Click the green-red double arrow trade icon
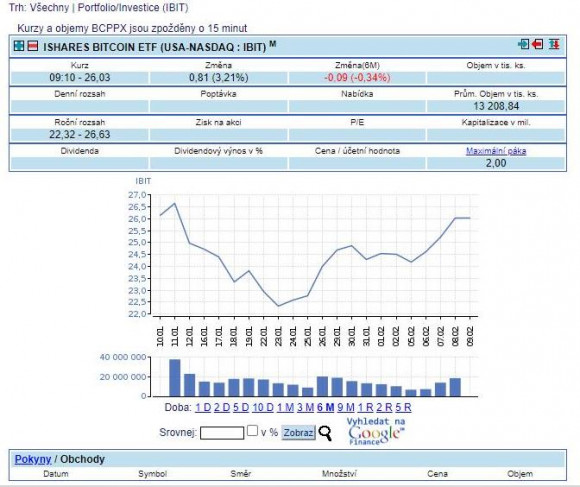Screen dimensions: 580x487 pos(554,44)
